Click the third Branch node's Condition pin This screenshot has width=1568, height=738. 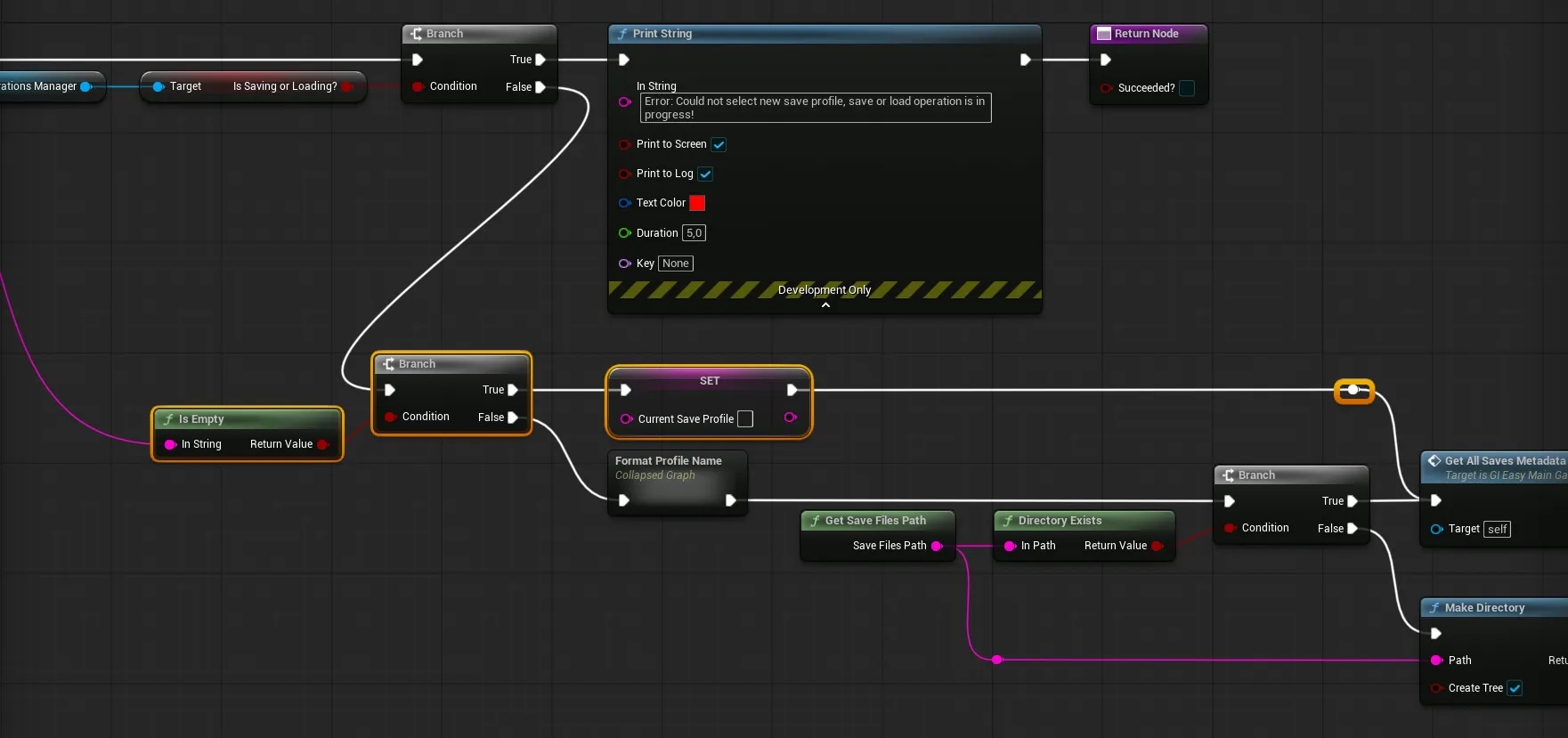pyautogui.click(x=1230, y=528)
